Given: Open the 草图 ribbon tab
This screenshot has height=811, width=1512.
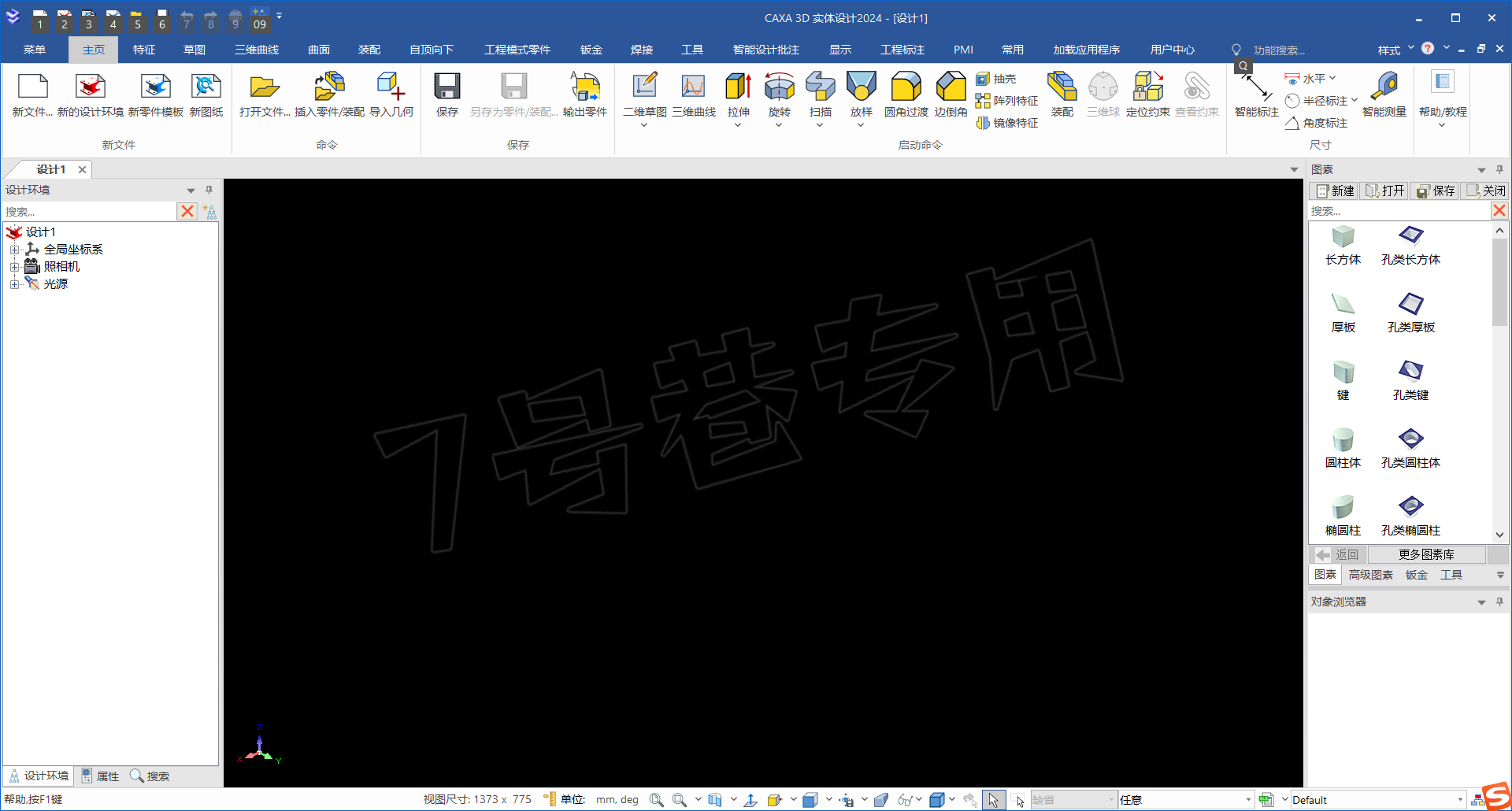Looking at the screenshot, I should click(x=195, y=50).
